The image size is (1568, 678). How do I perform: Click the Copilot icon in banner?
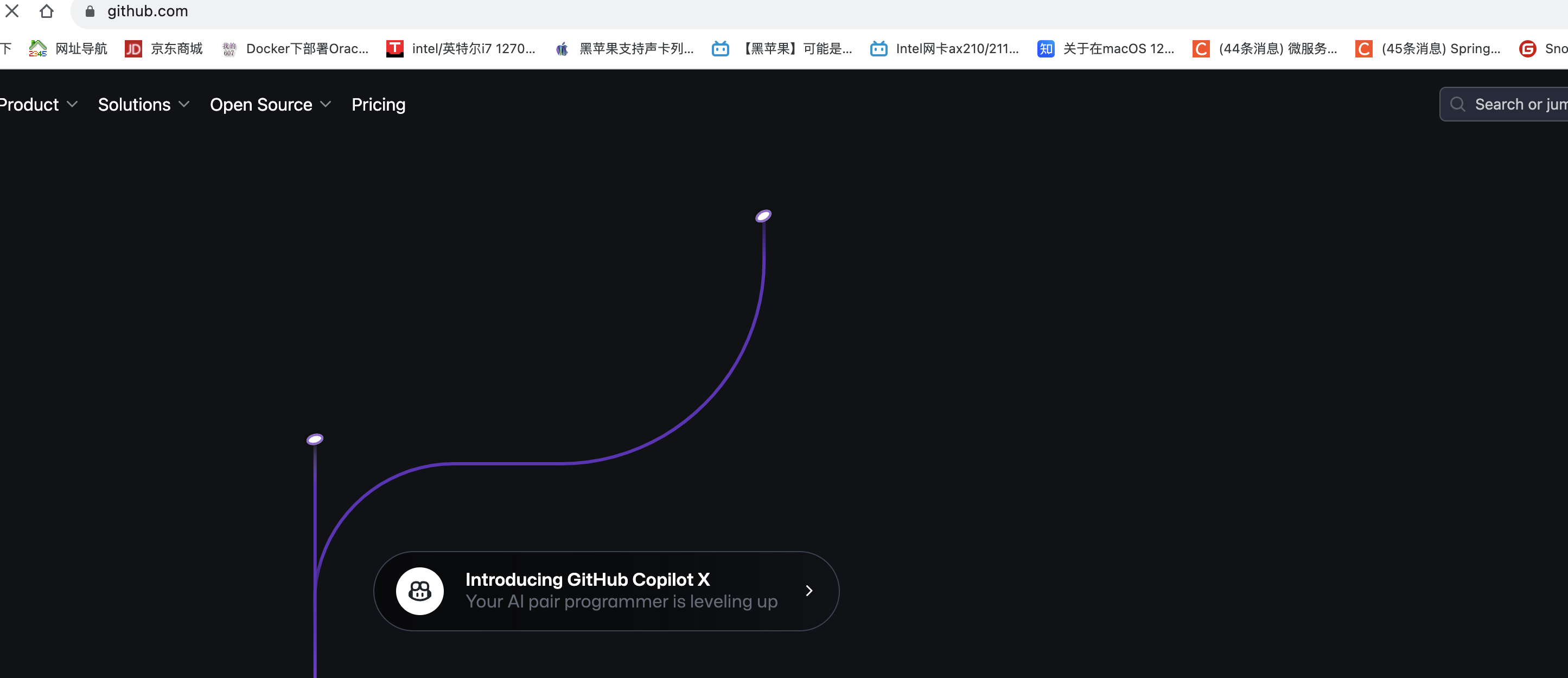[419, 590]
